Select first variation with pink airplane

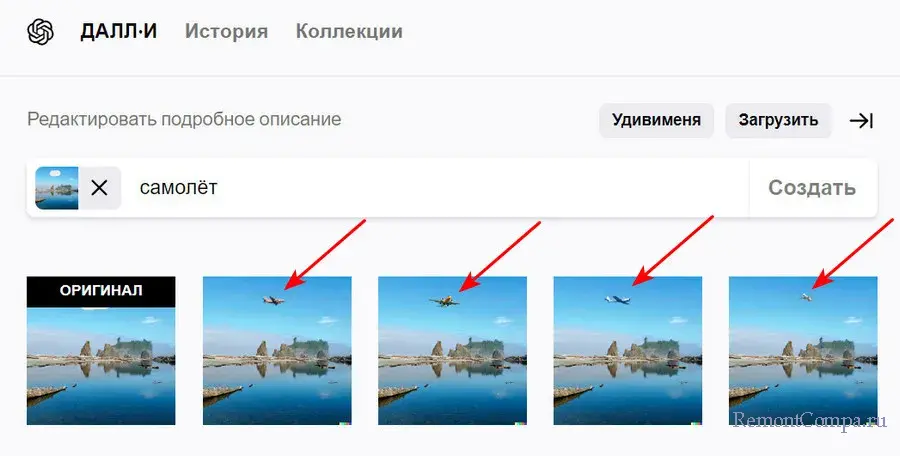[277, 350]
